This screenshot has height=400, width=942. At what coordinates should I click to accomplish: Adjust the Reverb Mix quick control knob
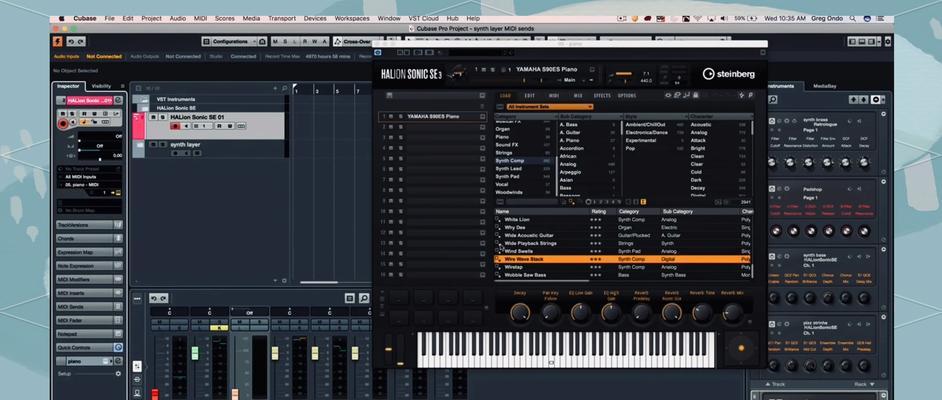[x=732, y=312]
